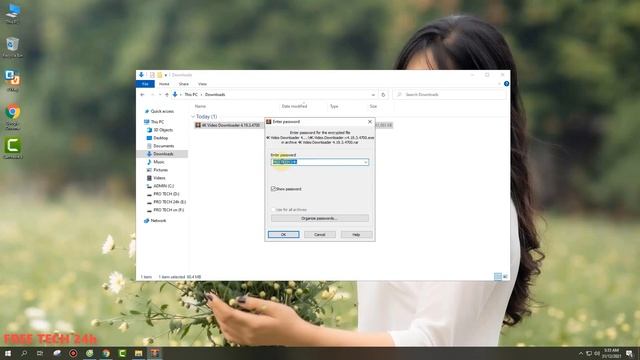Cancel the Enter password dialog
Screen dimensions: 640x360
tap(320, 234)
